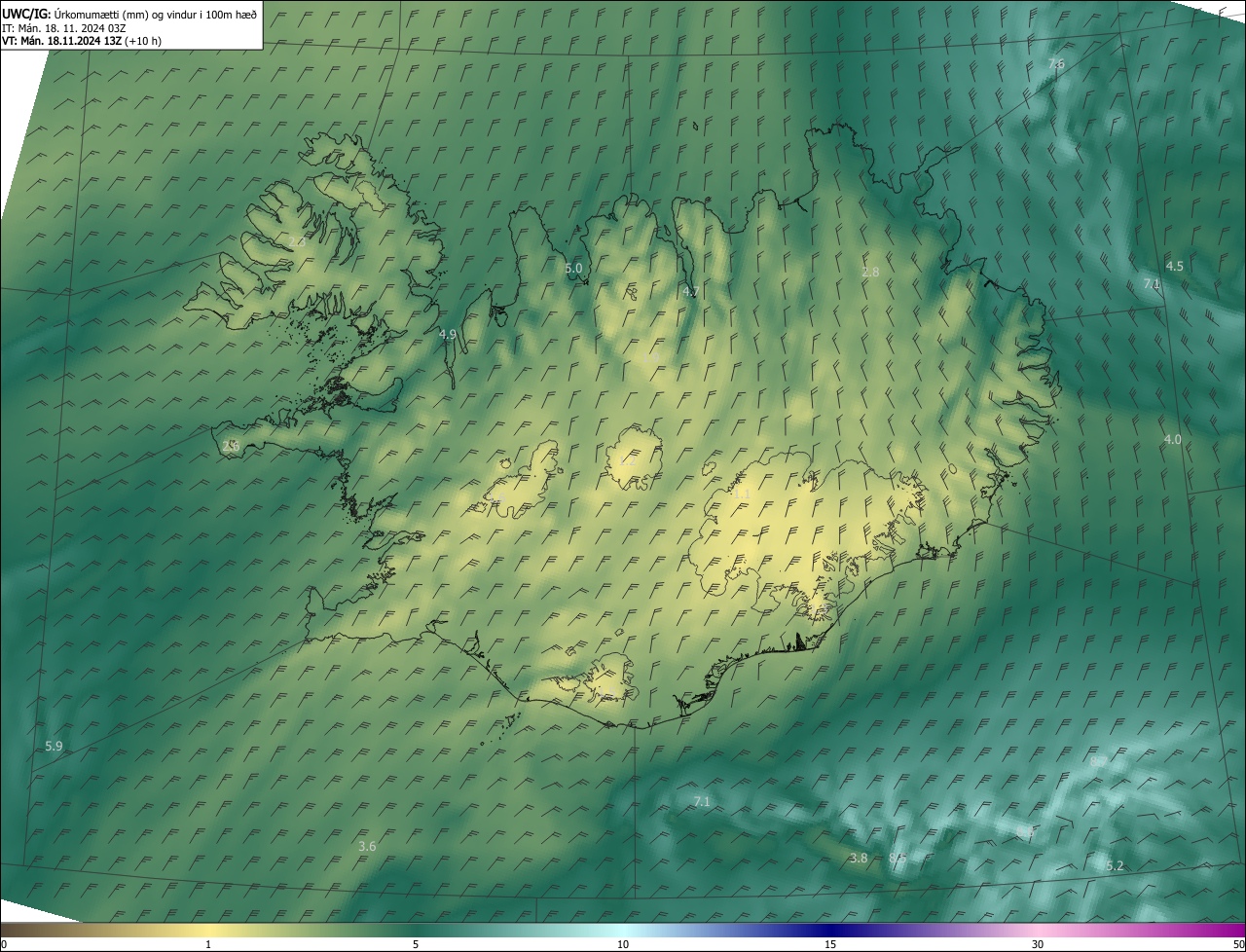The height and width of the screenshot is (952, 1246).
Task: Select the initial time line "IT: Mán. 18. 11. 2024 03Z"
Action: click(x=63, y=27)
